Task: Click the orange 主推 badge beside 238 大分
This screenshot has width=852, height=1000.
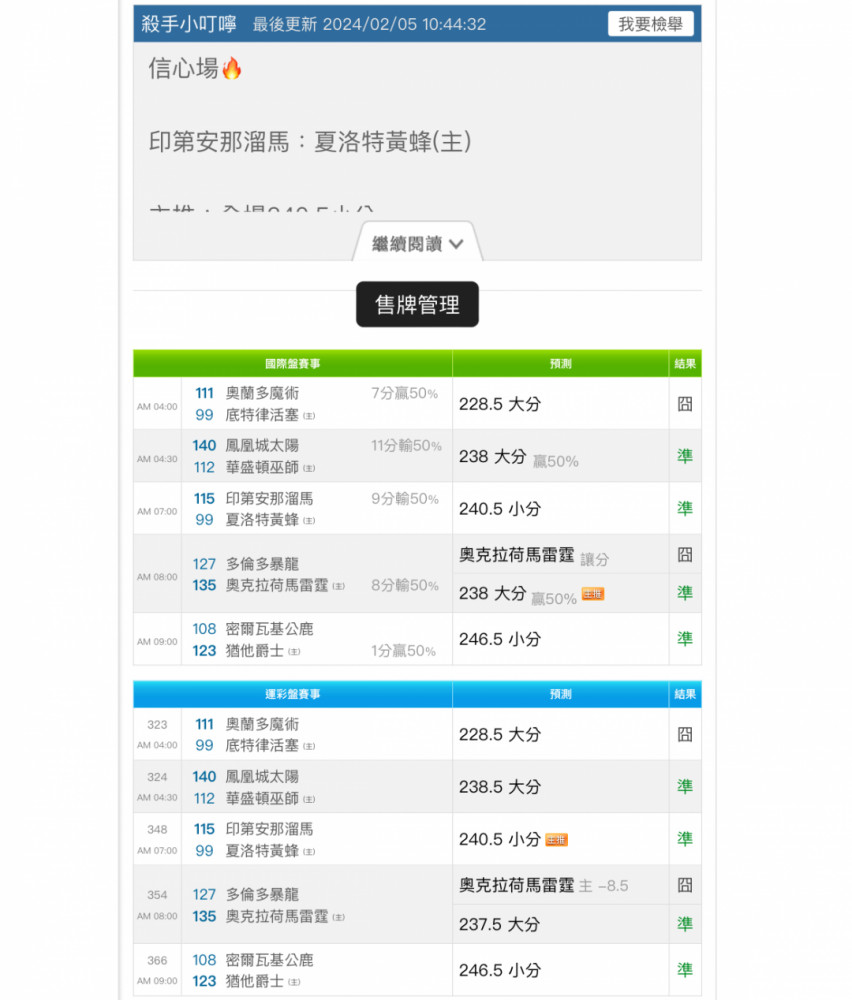Action: point(592,594)
